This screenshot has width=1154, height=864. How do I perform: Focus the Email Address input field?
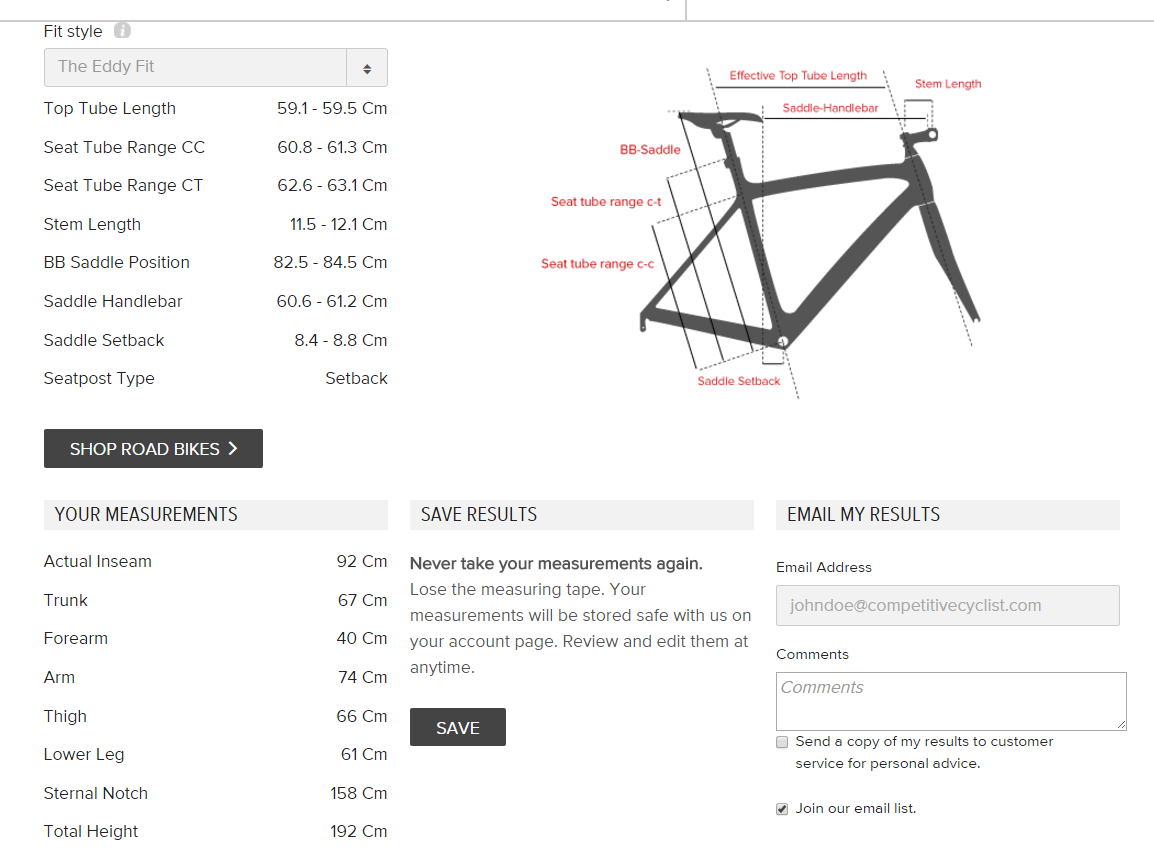coord(947,606)
